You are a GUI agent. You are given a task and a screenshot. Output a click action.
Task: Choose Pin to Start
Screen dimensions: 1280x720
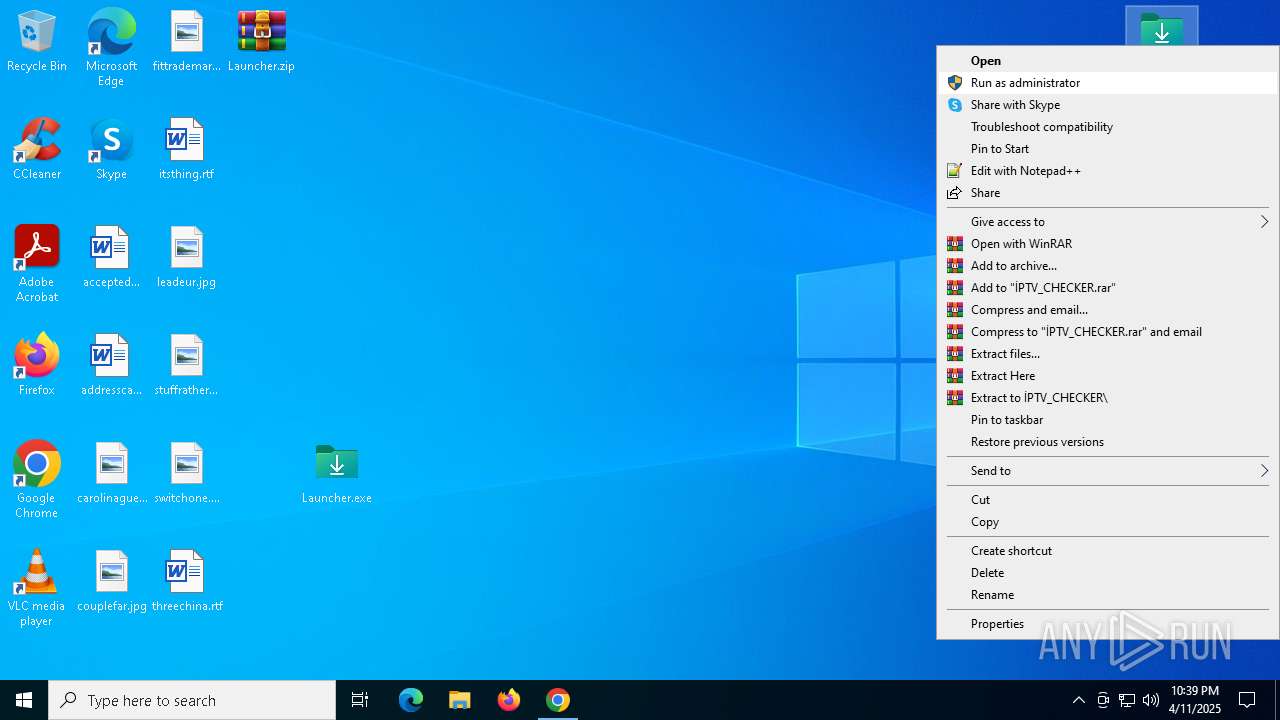(x=1107, y=149)
